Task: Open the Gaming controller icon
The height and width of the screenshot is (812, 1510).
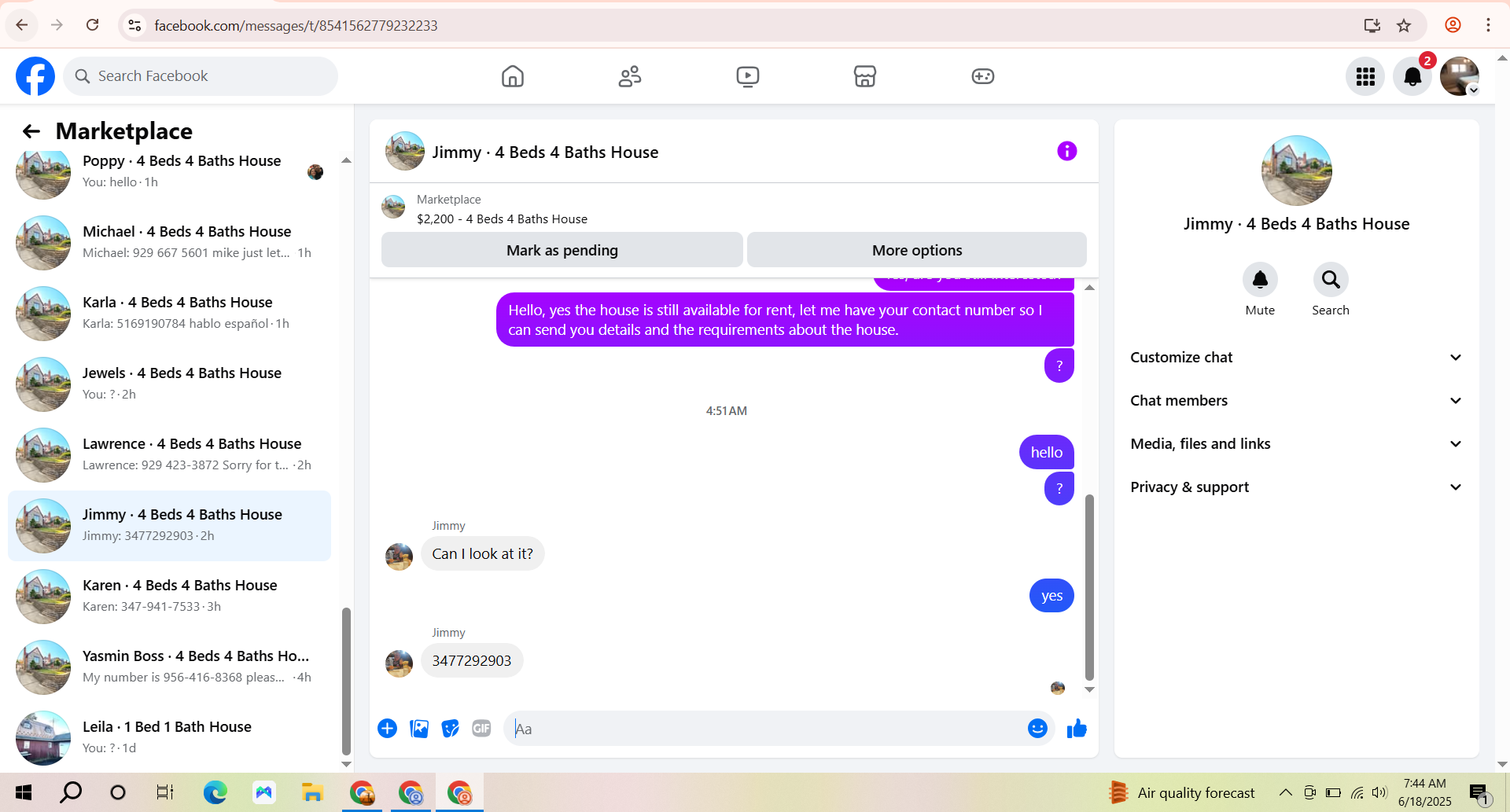Action: tap(983, 76)
